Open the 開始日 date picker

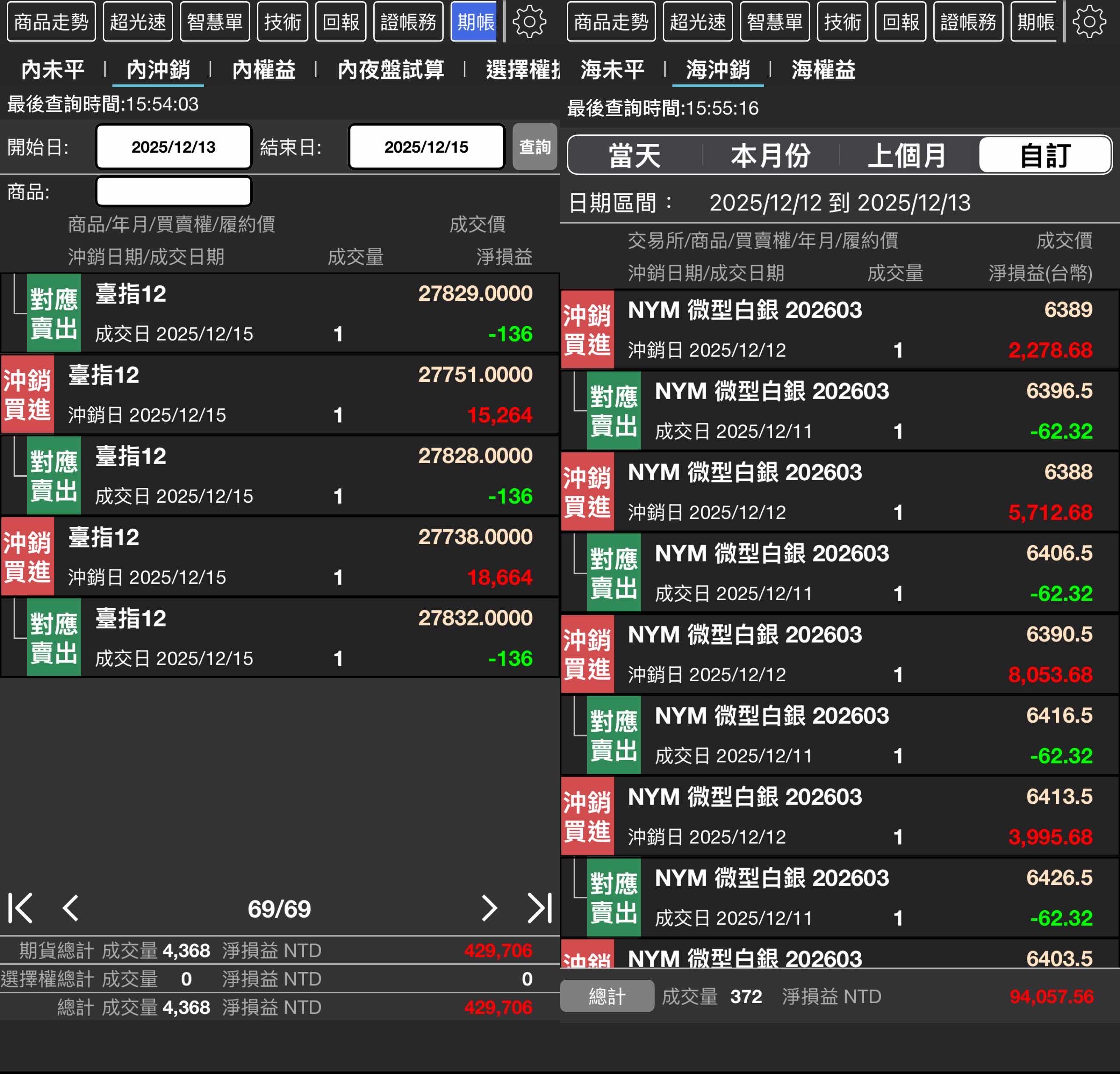(x=174, y=147)
